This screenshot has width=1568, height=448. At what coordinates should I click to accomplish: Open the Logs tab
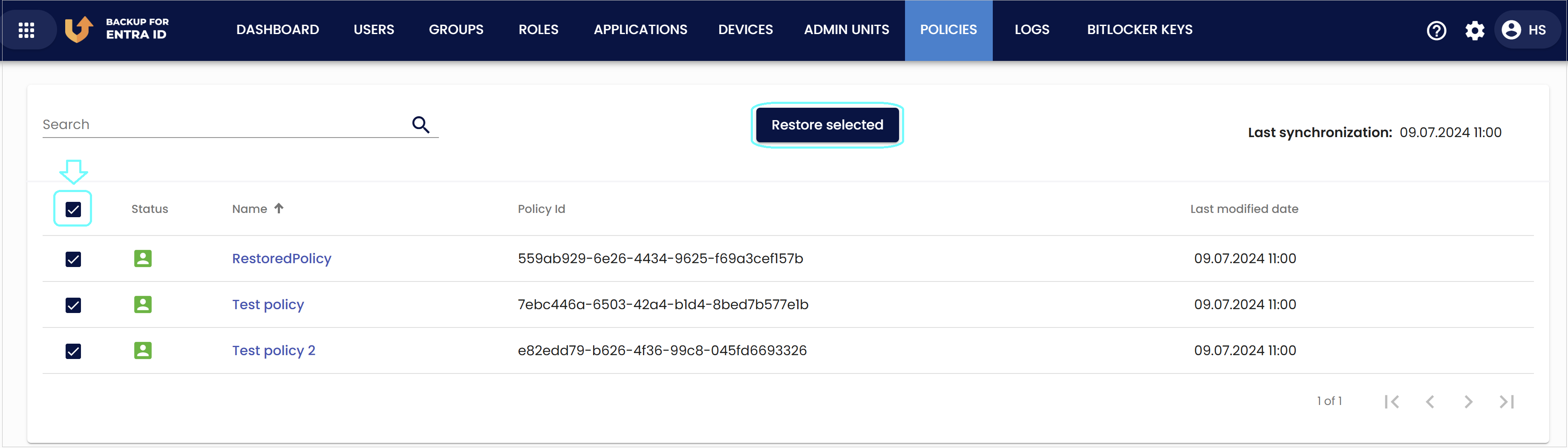point(1032,30)
